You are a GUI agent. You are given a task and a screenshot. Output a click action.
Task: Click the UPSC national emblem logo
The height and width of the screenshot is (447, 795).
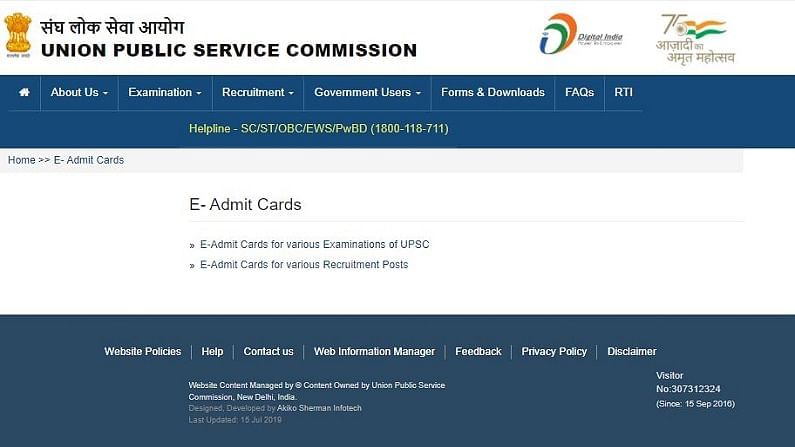[x=18, y=34]
